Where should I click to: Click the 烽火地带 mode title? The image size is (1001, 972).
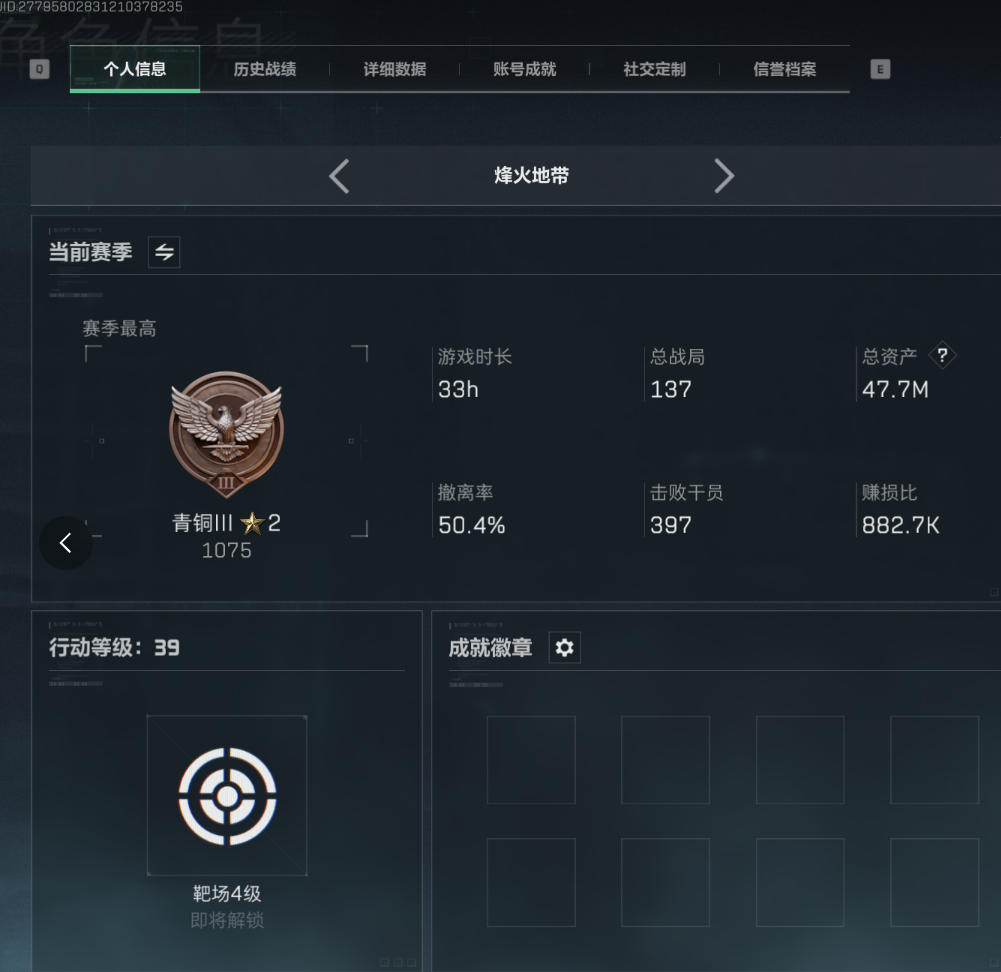531,176
